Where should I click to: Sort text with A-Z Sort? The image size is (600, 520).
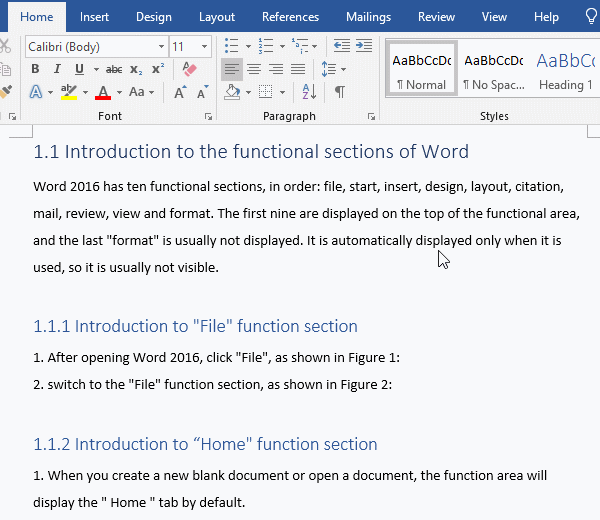[x=309, y=92]
